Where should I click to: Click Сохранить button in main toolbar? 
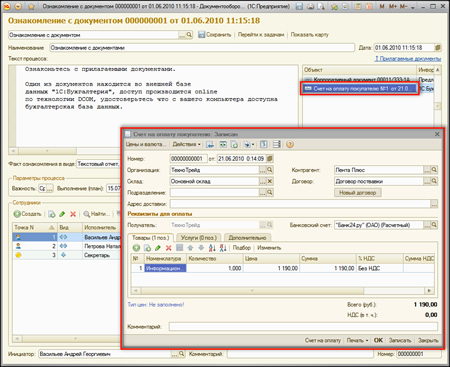215,35
